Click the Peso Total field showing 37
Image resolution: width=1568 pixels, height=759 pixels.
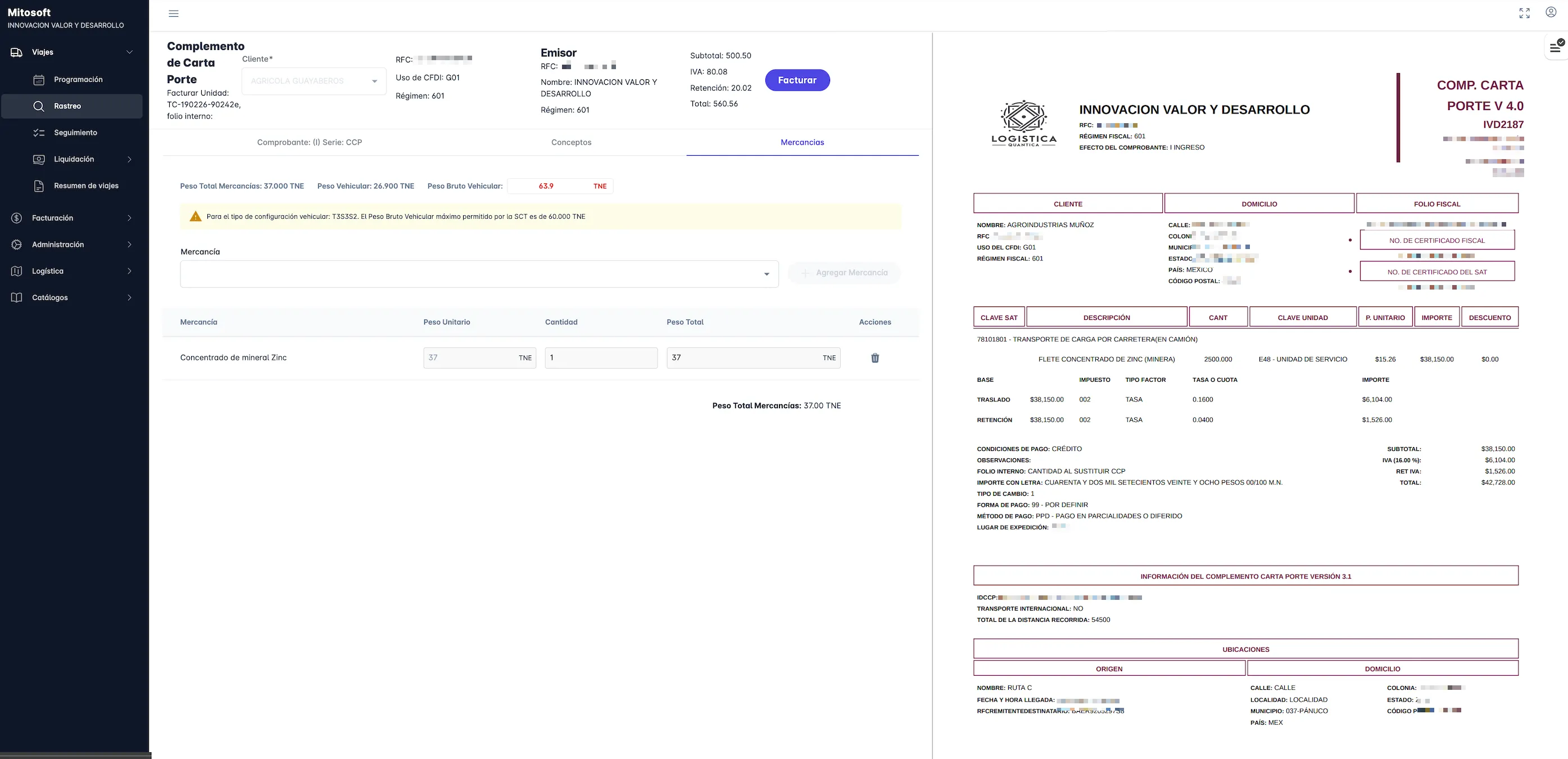pos(754,358)
